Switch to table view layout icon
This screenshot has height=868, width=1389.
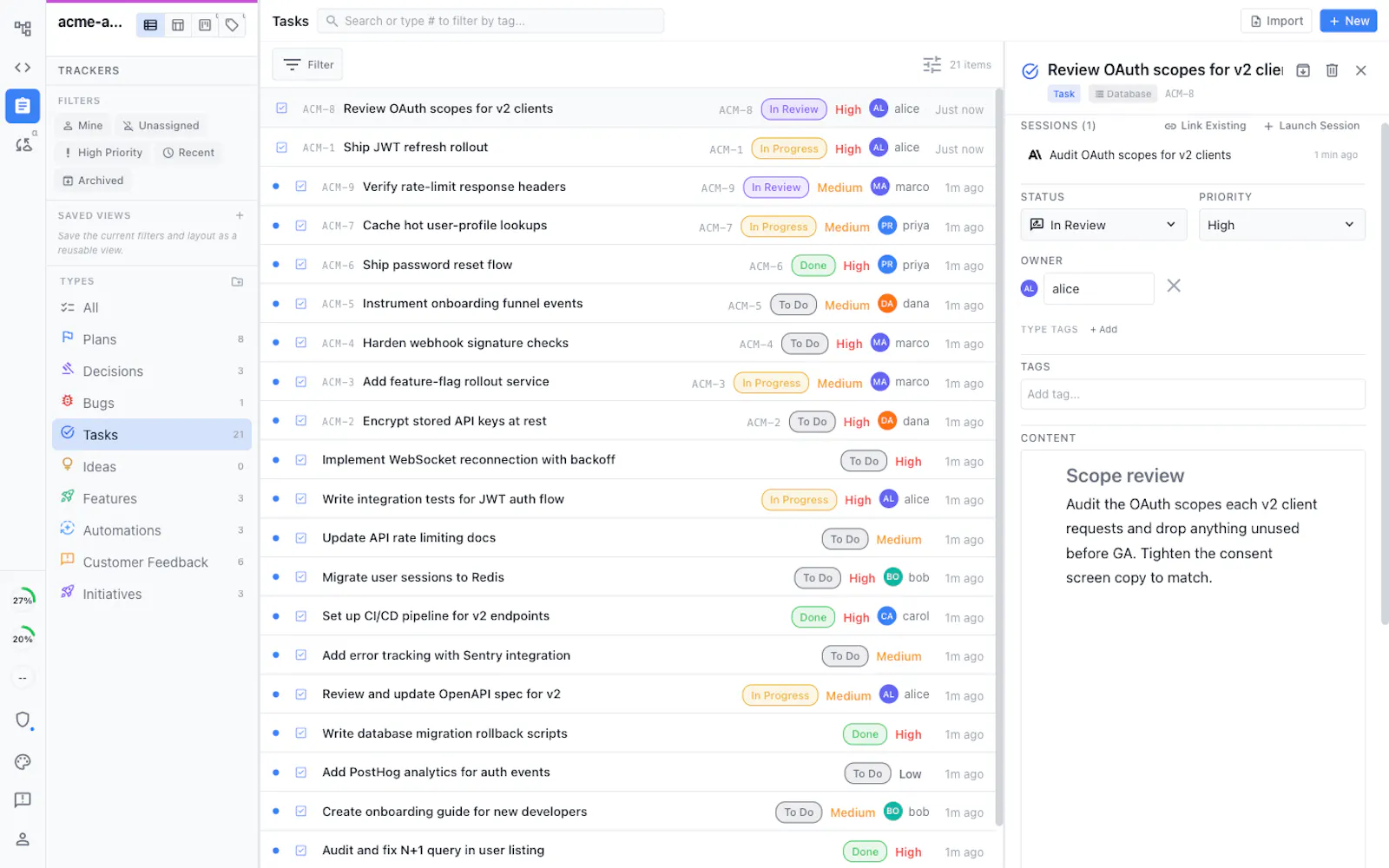pos(177,25)
